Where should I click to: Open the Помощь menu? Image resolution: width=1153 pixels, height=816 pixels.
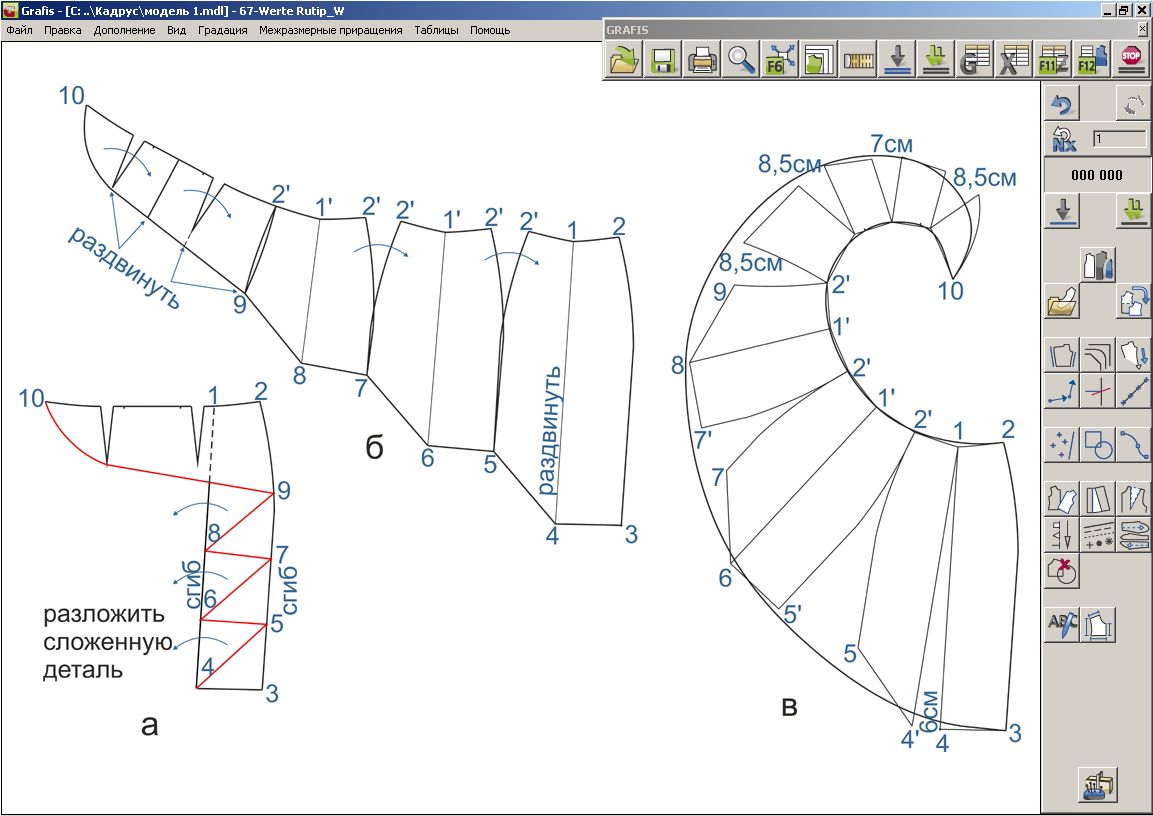pos(490,30)
